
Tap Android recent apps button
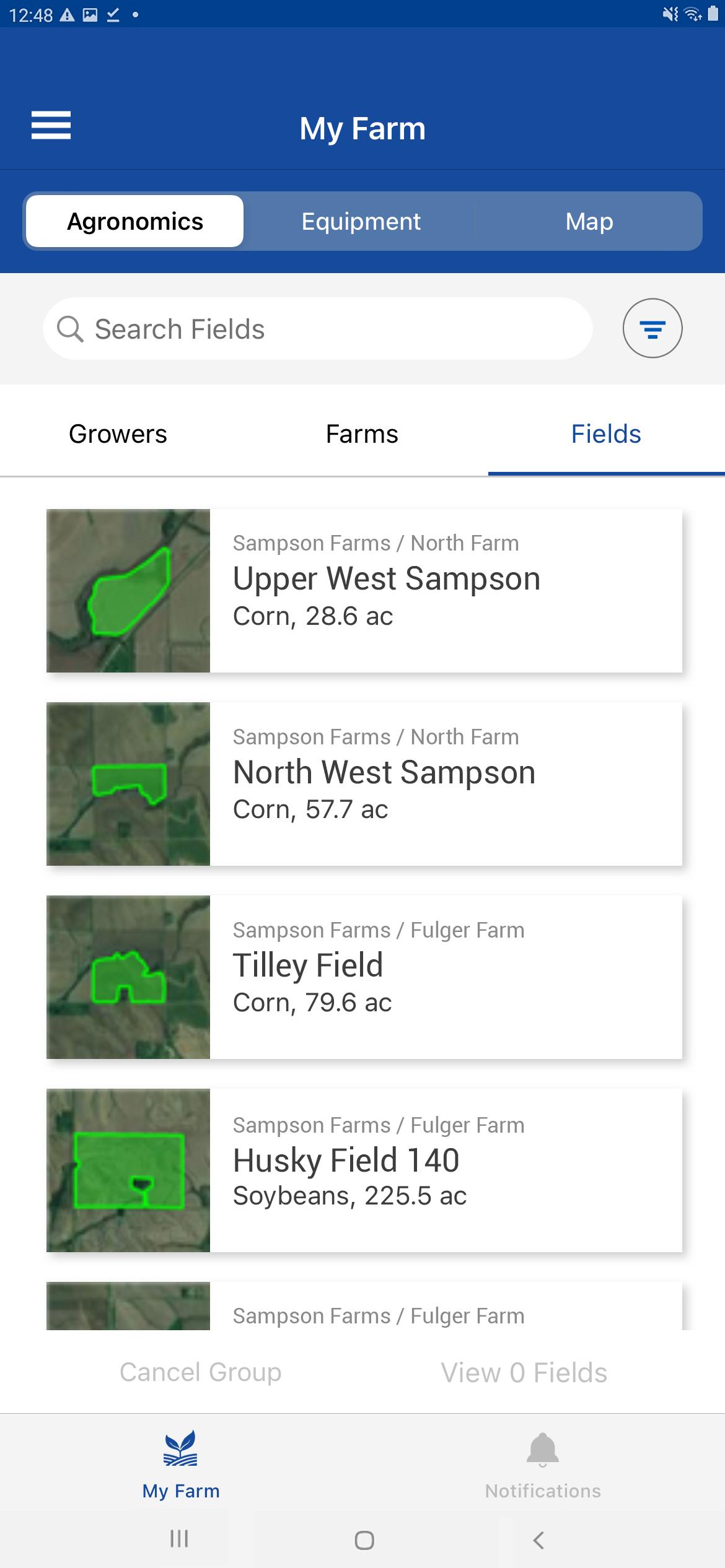179,1538
